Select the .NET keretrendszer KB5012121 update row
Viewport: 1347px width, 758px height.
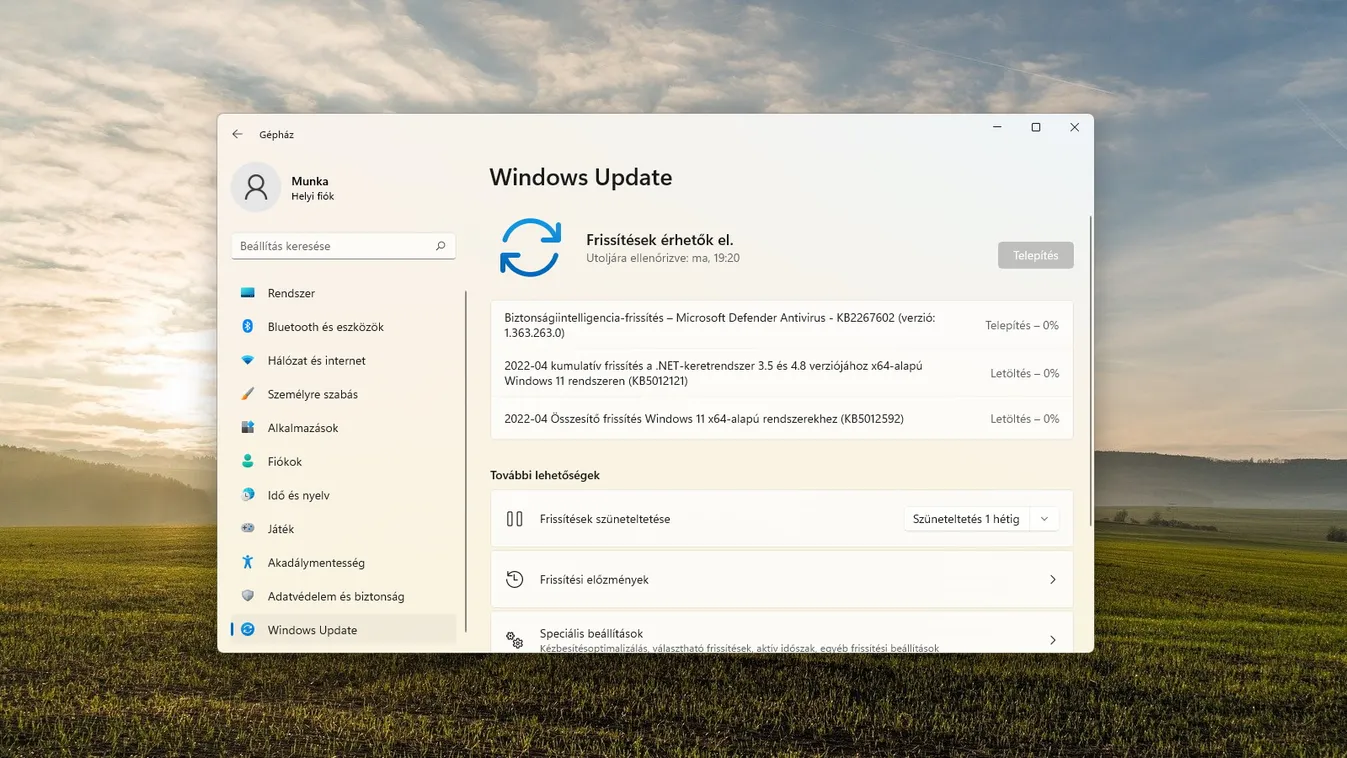(x=781, y=373)
